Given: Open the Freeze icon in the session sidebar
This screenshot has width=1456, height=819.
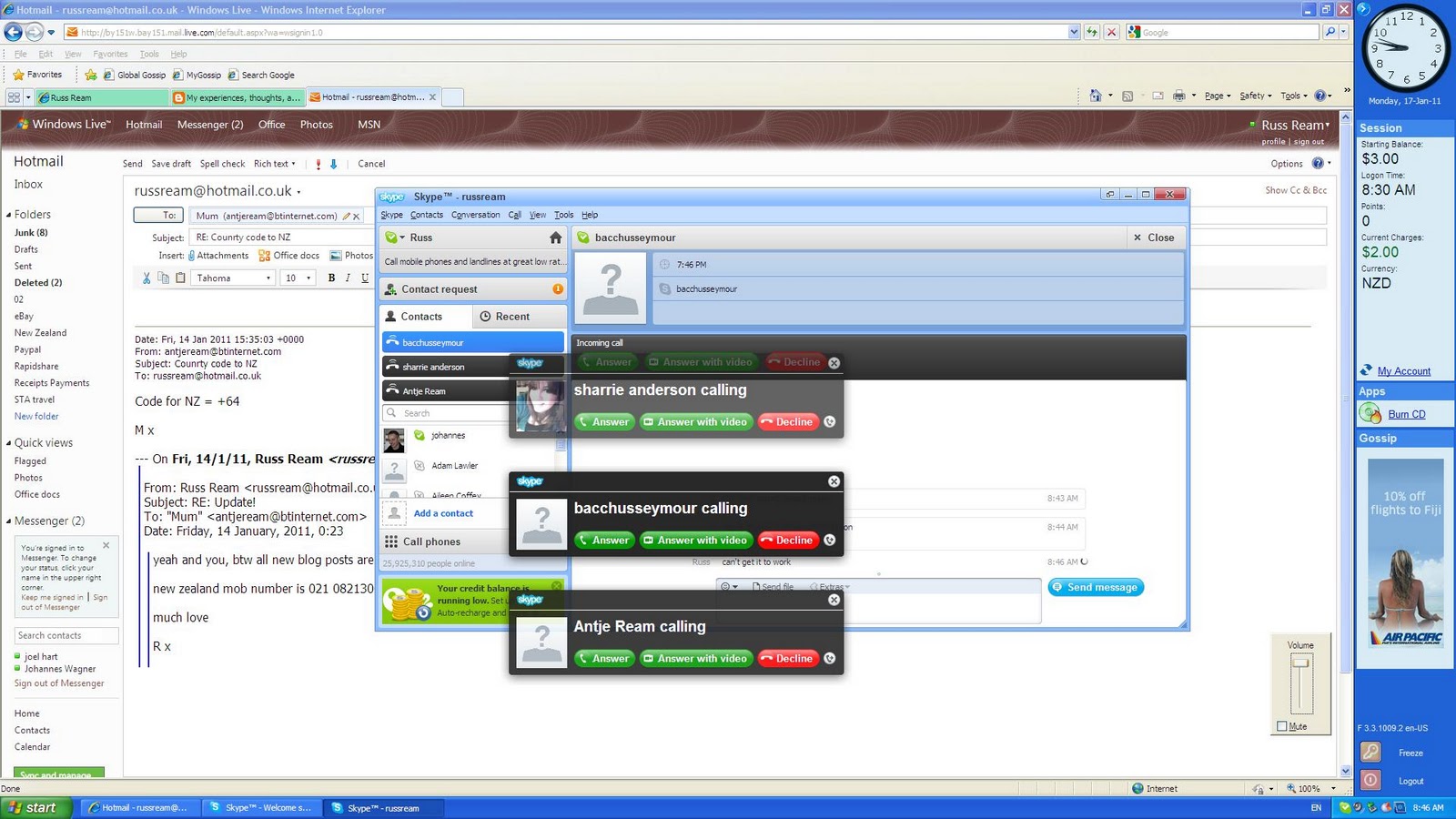Looking at the screenshot, I should click(x=1370, y=752).
